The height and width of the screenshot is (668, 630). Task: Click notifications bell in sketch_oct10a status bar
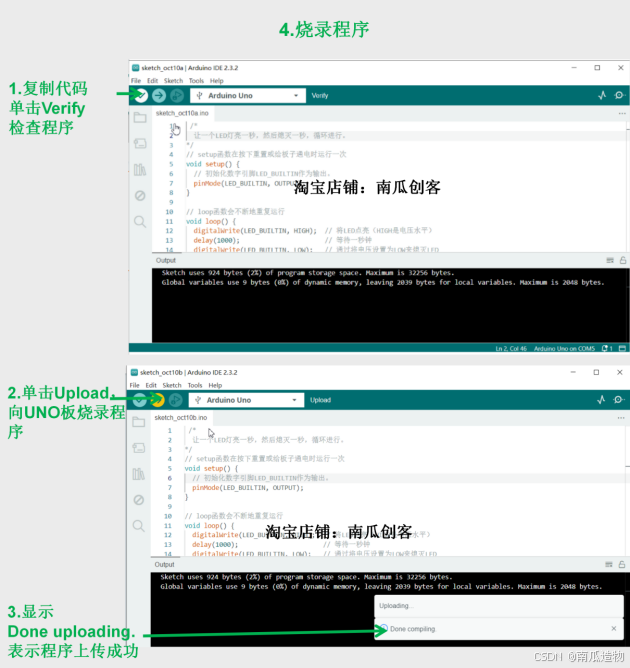pos(607,348)
